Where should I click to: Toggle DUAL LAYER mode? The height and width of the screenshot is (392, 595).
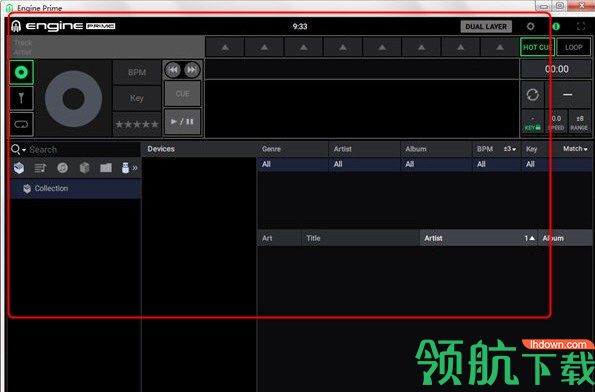pyautogui.click(x=486, y=27)
